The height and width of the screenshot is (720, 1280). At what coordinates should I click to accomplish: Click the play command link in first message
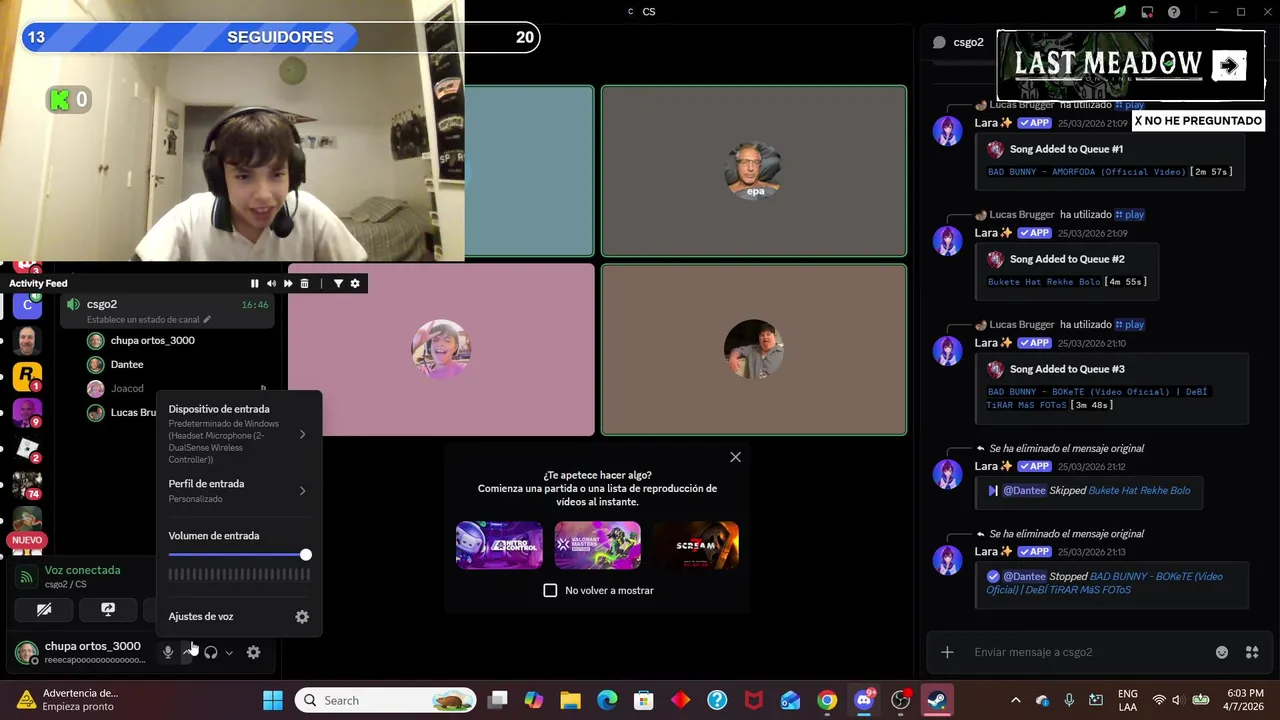click(x=1129, y=104)
